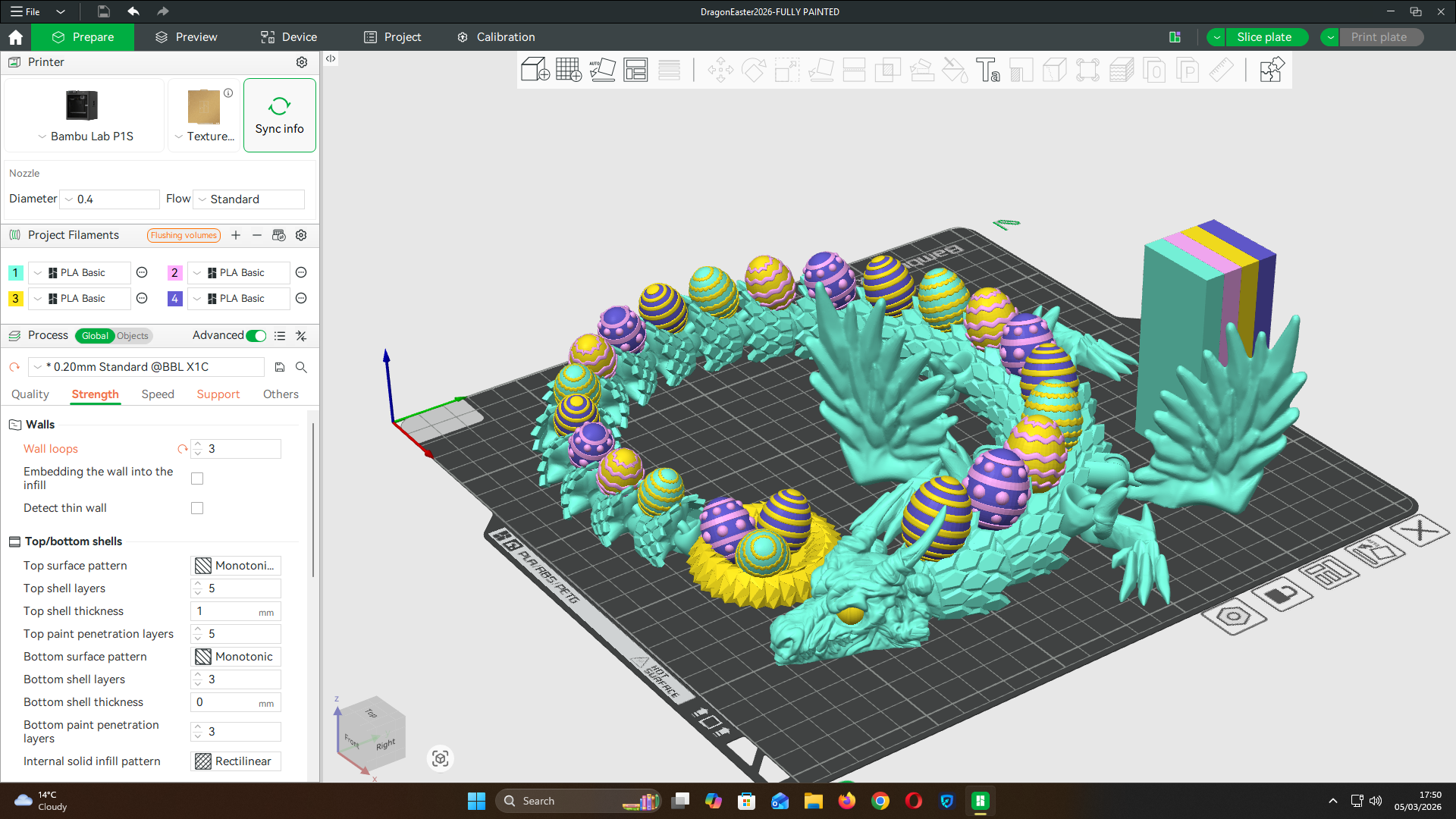
Task: Open Internal solid infill pattern dropdown
Action: click(x=236, y=761)
